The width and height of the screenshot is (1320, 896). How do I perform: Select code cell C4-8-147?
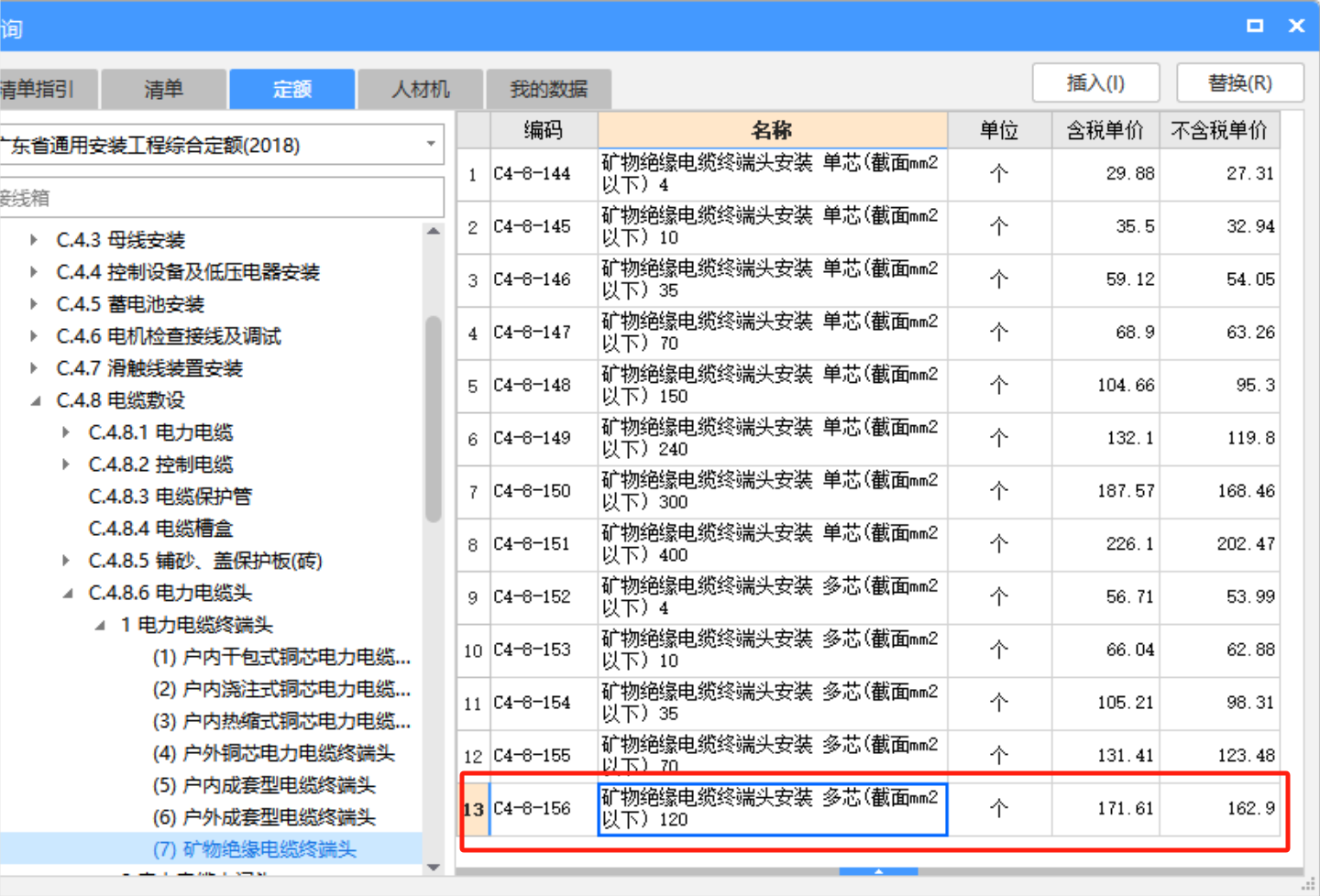[x=544, y=333]
